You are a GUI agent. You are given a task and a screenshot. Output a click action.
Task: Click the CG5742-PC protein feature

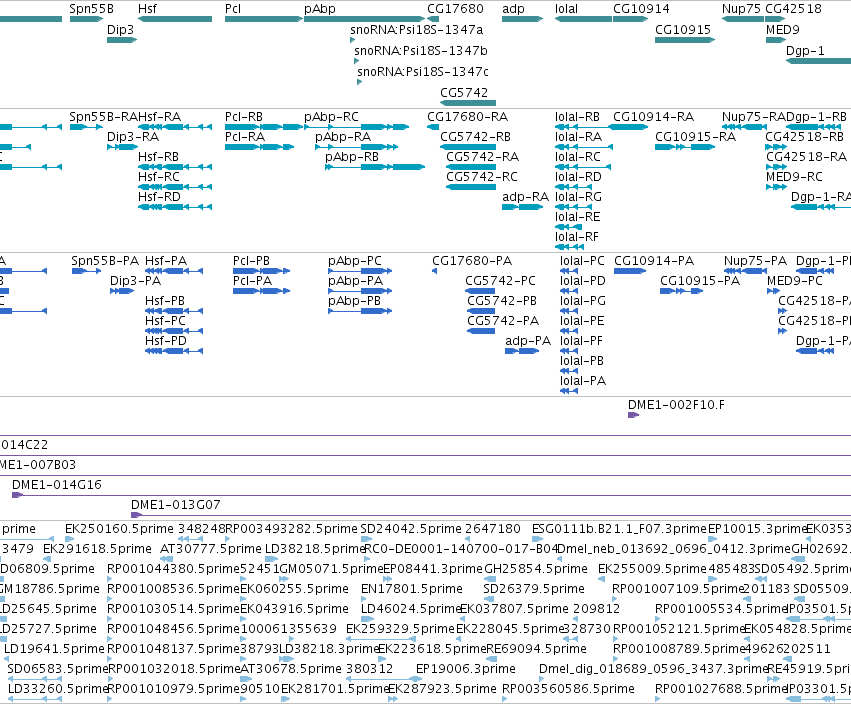(480, 291)
